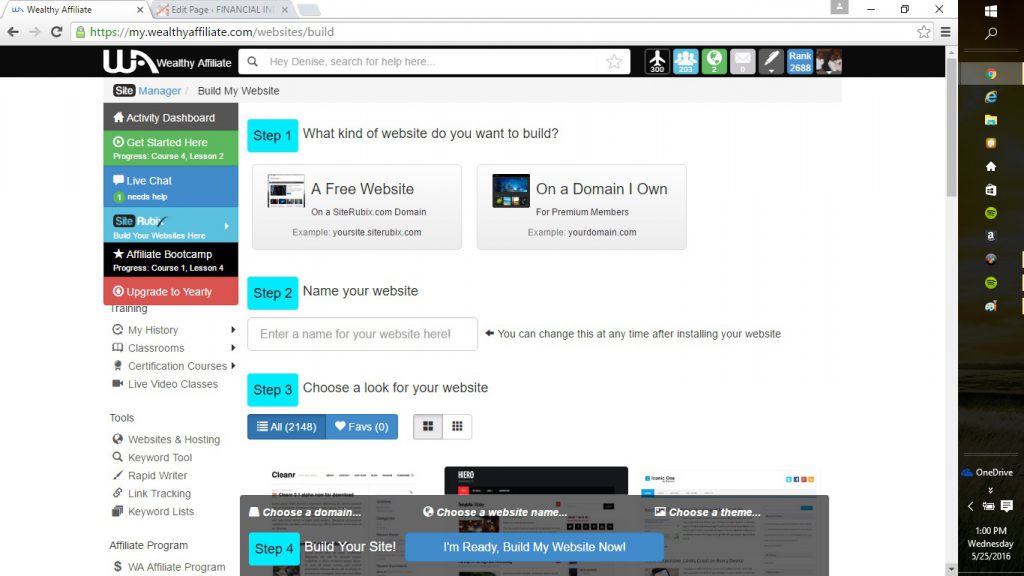Open Amazon icon in taskbar
Image resolution: width=1024 pixels, height=576 pixels.
[991, 236]
